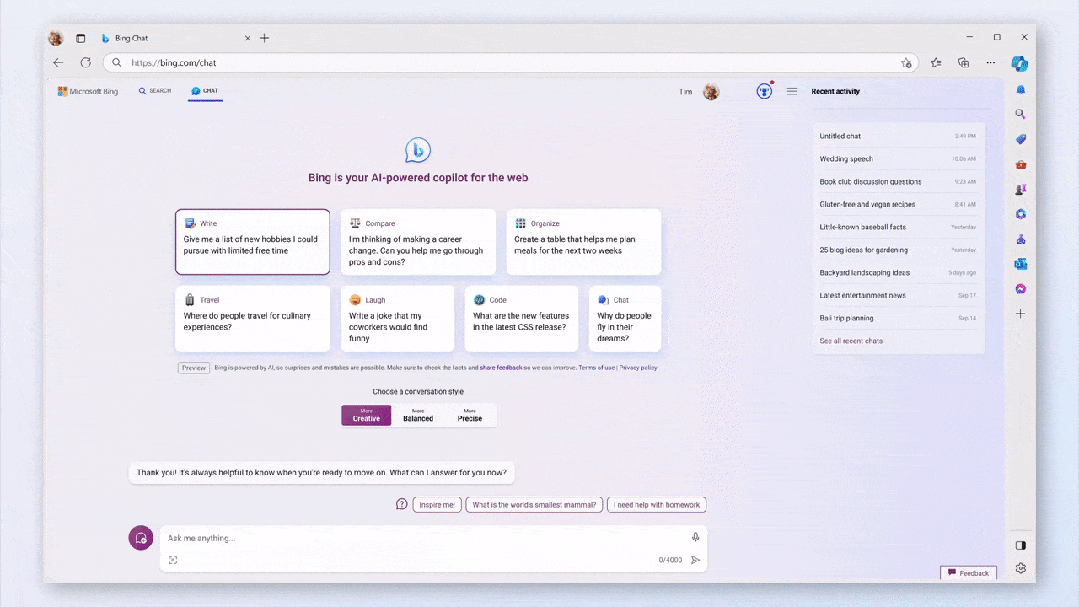Viewport: 1079px width, 607px height.
Task: Choose the Write hobbies suggestion card
Action: 253,242
